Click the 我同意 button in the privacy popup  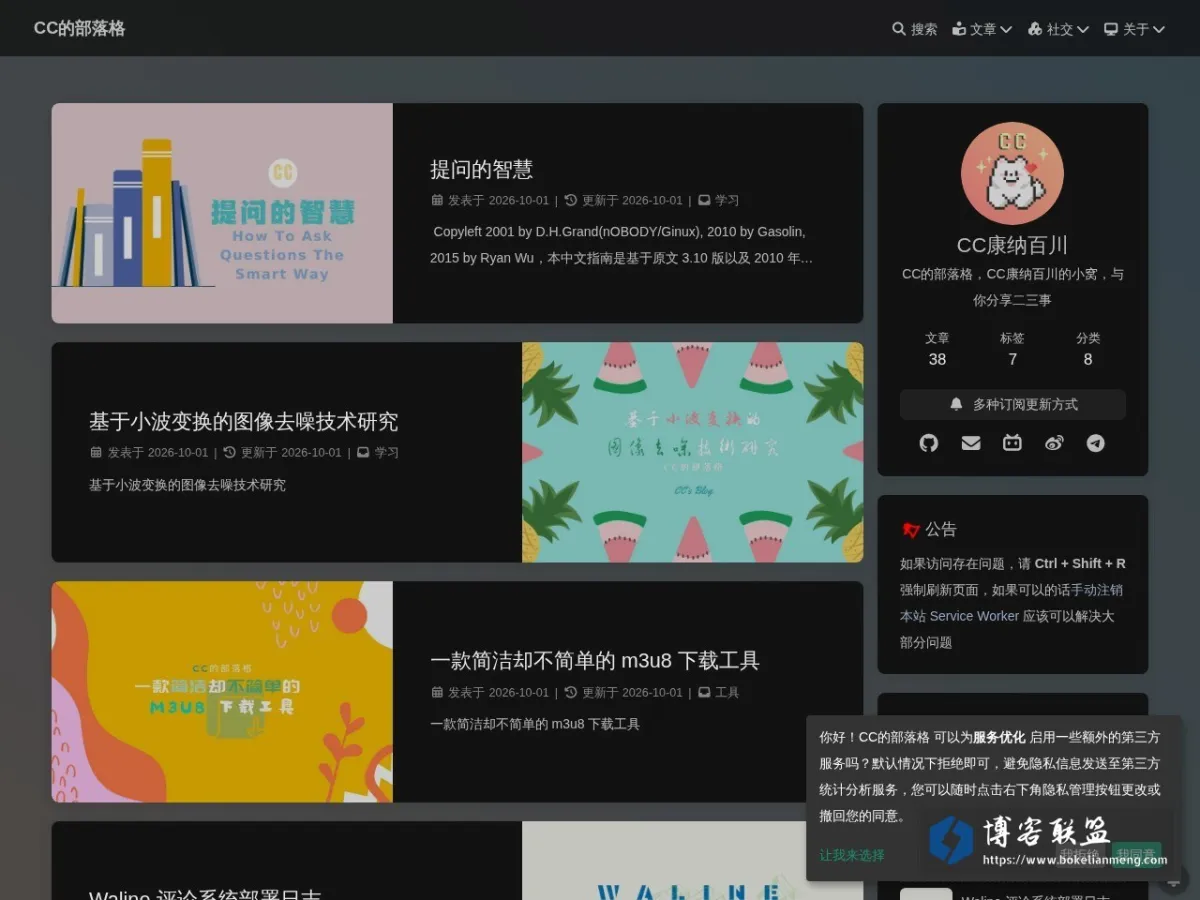[x=1136, y=855]
